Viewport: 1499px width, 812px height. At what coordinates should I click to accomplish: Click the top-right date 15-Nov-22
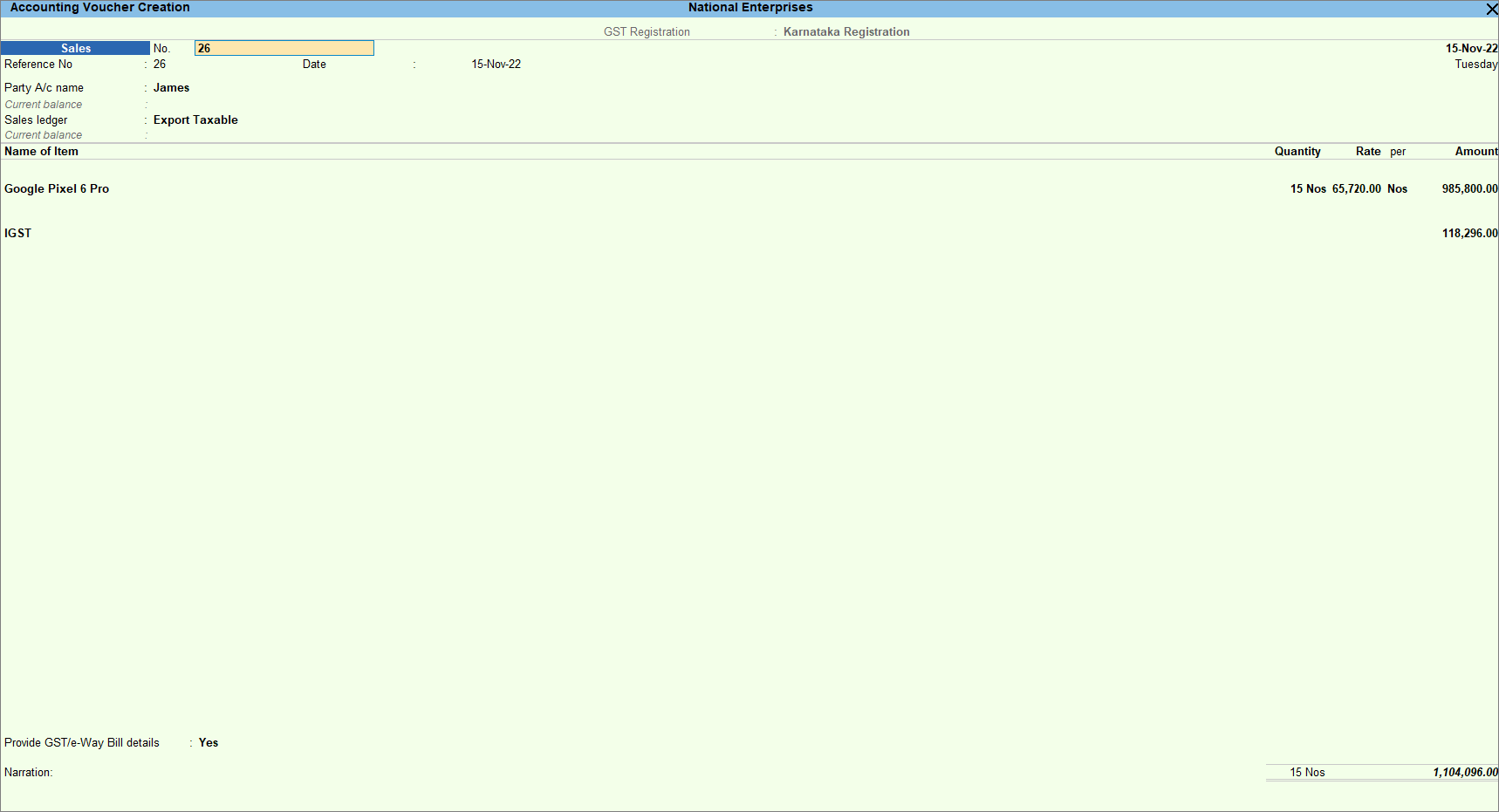(x=1471, y=49)
